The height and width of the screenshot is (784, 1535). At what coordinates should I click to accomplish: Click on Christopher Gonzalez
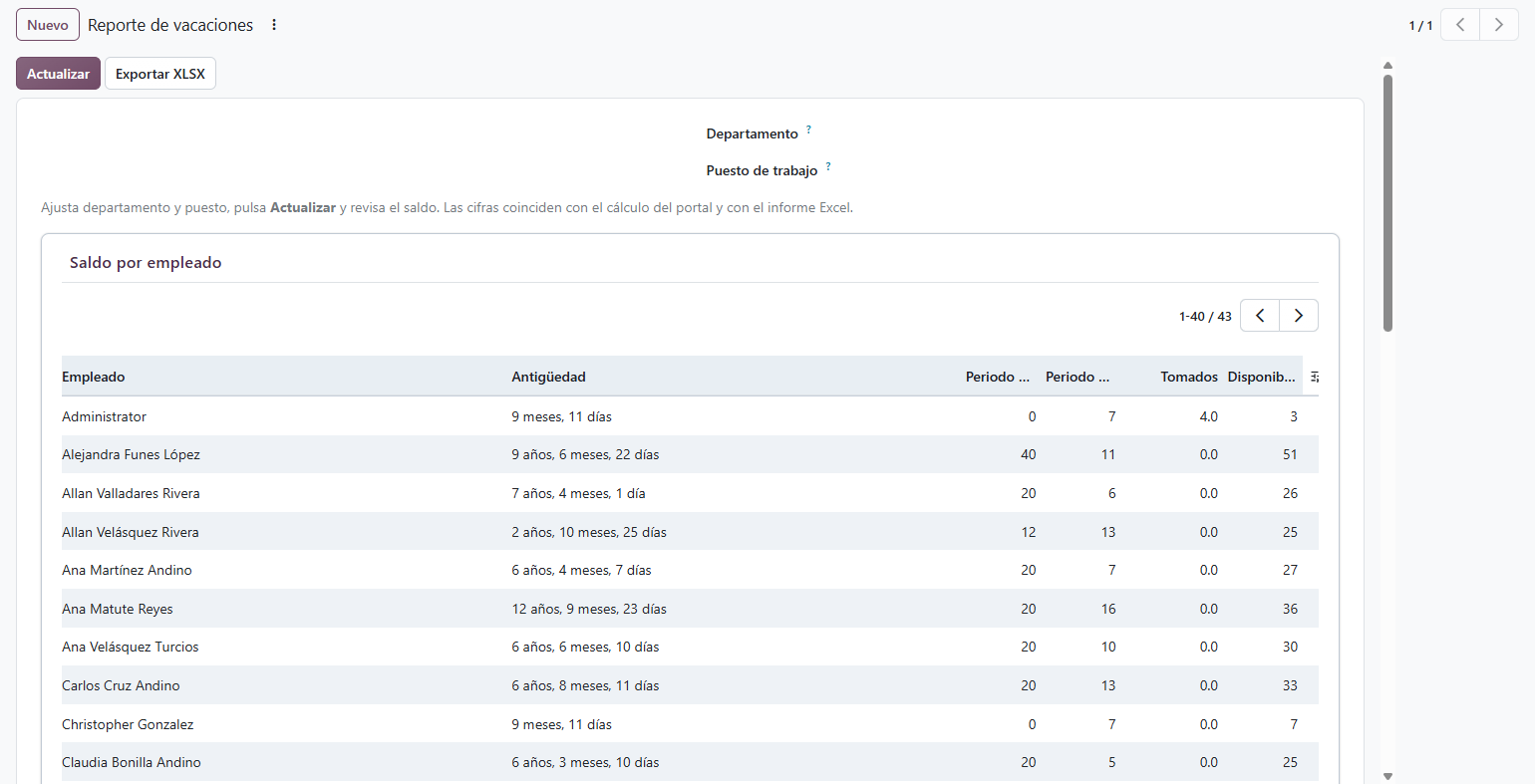click(x=690, y=724)
